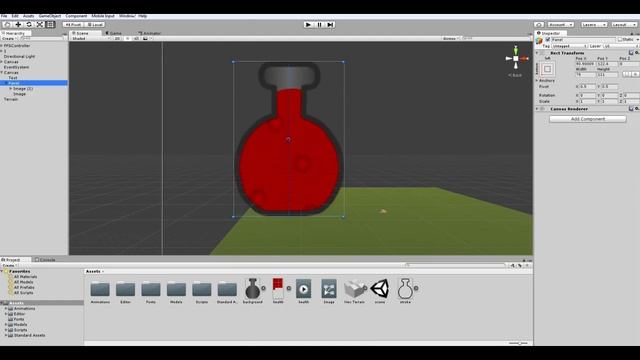Select the Fonts folder thumbnail in Assets

(x=151, y=289)
